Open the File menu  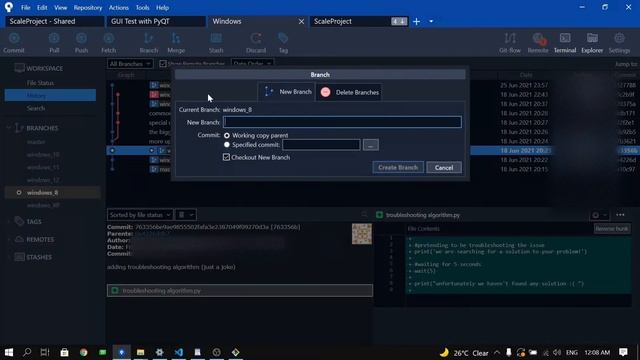click(25, 7)
